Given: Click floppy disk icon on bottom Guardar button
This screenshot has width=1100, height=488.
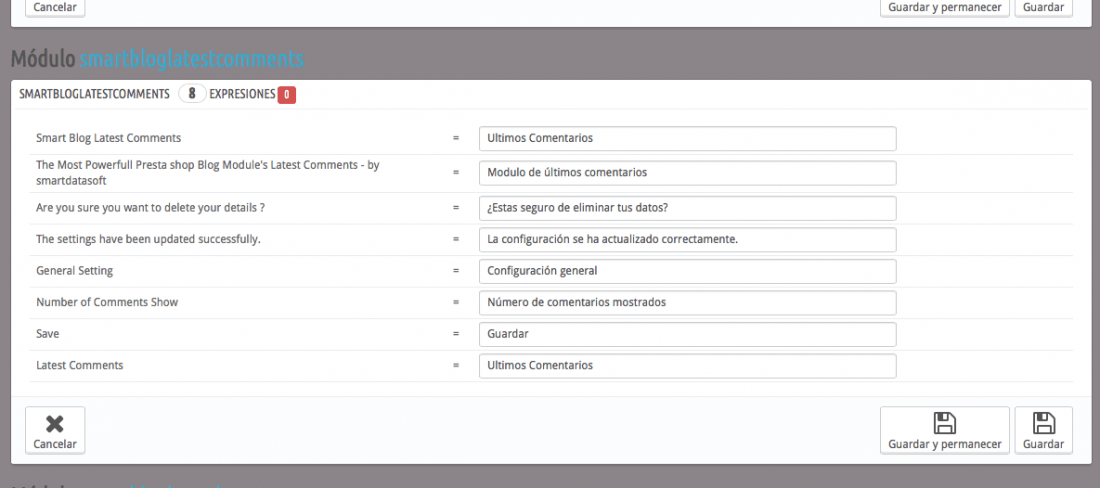Looking at the screenshot, I should tap(1043, 423).
